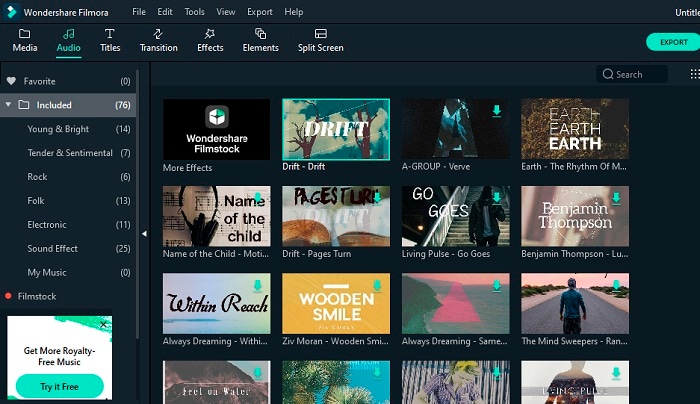Select the Tender & Sentimental category

coord(68,153)
